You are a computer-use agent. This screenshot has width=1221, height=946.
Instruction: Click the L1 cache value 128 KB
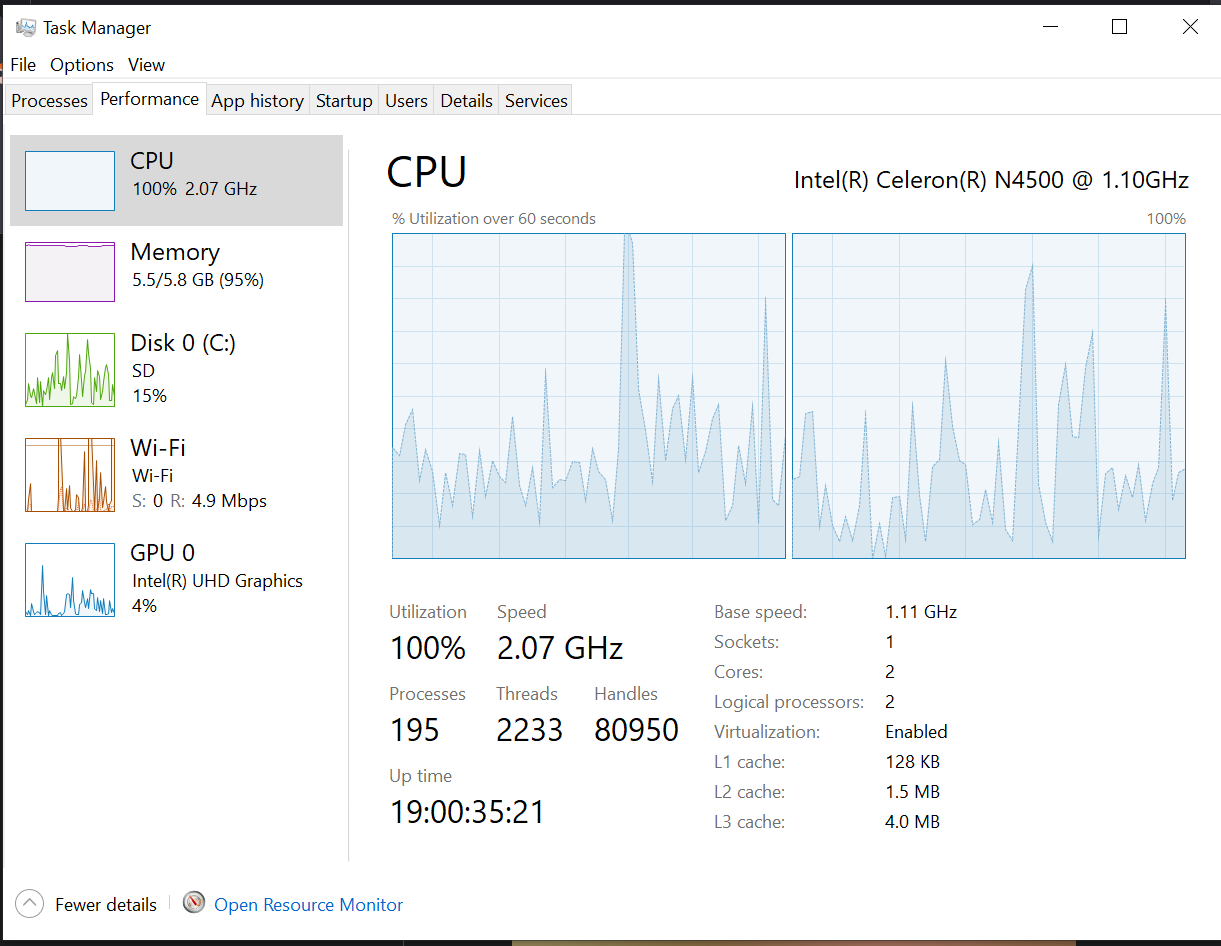point(912,762)
